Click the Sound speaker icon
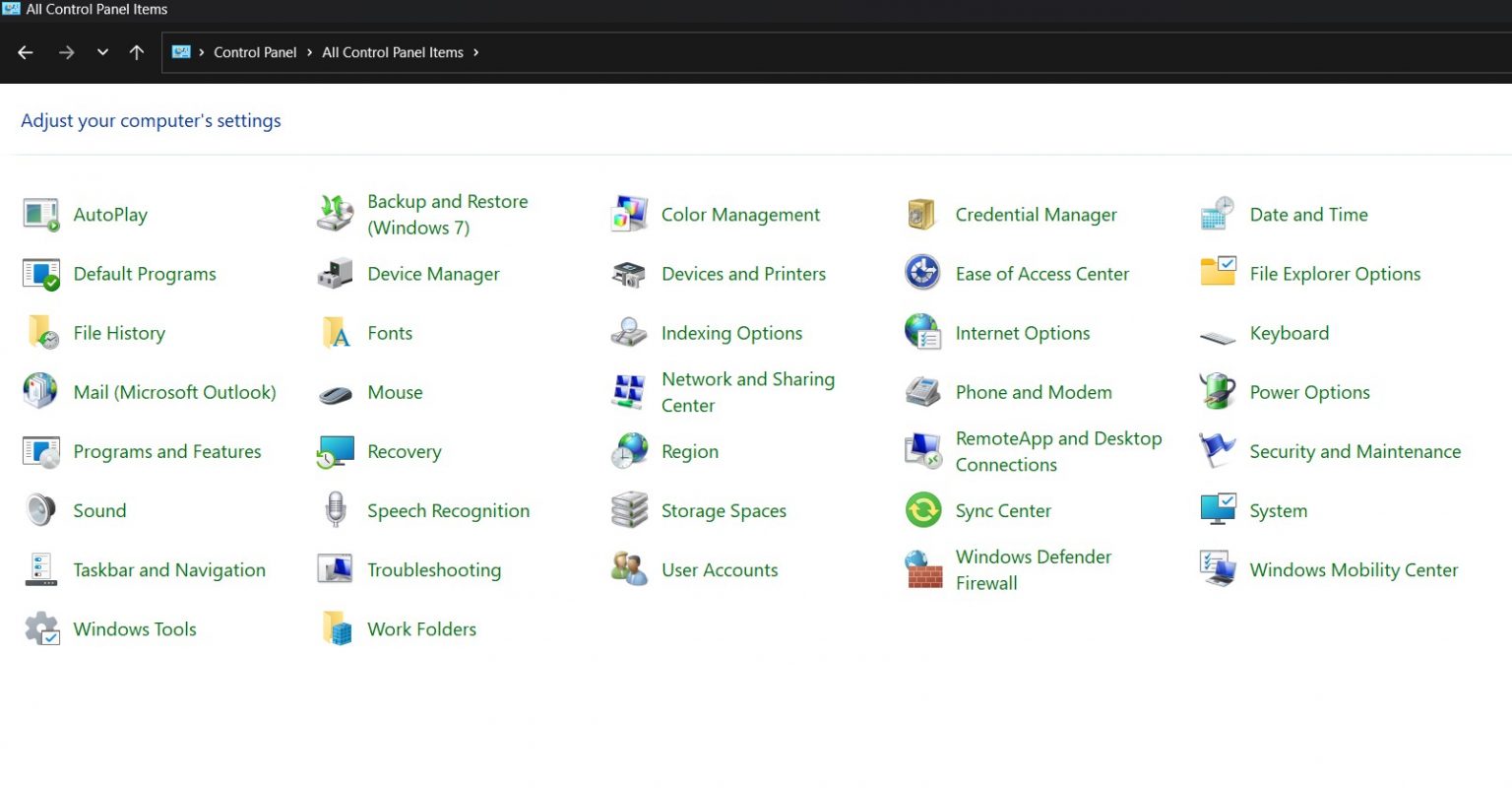Image resolution: width=1512 pixels, height=788 pixels. (41, 510)
